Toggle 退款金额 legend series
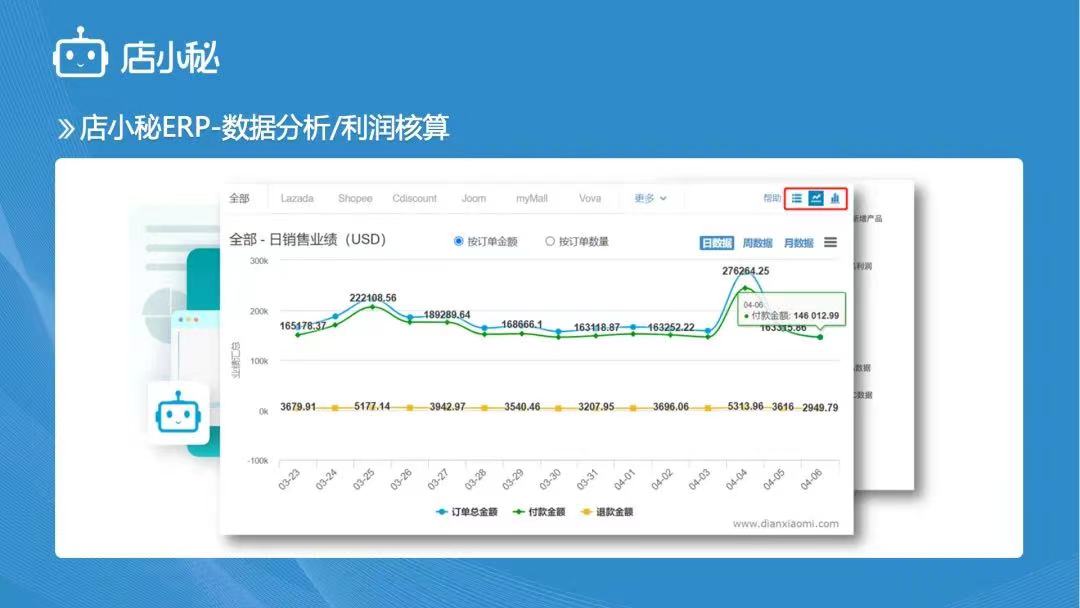 [607, 512]
